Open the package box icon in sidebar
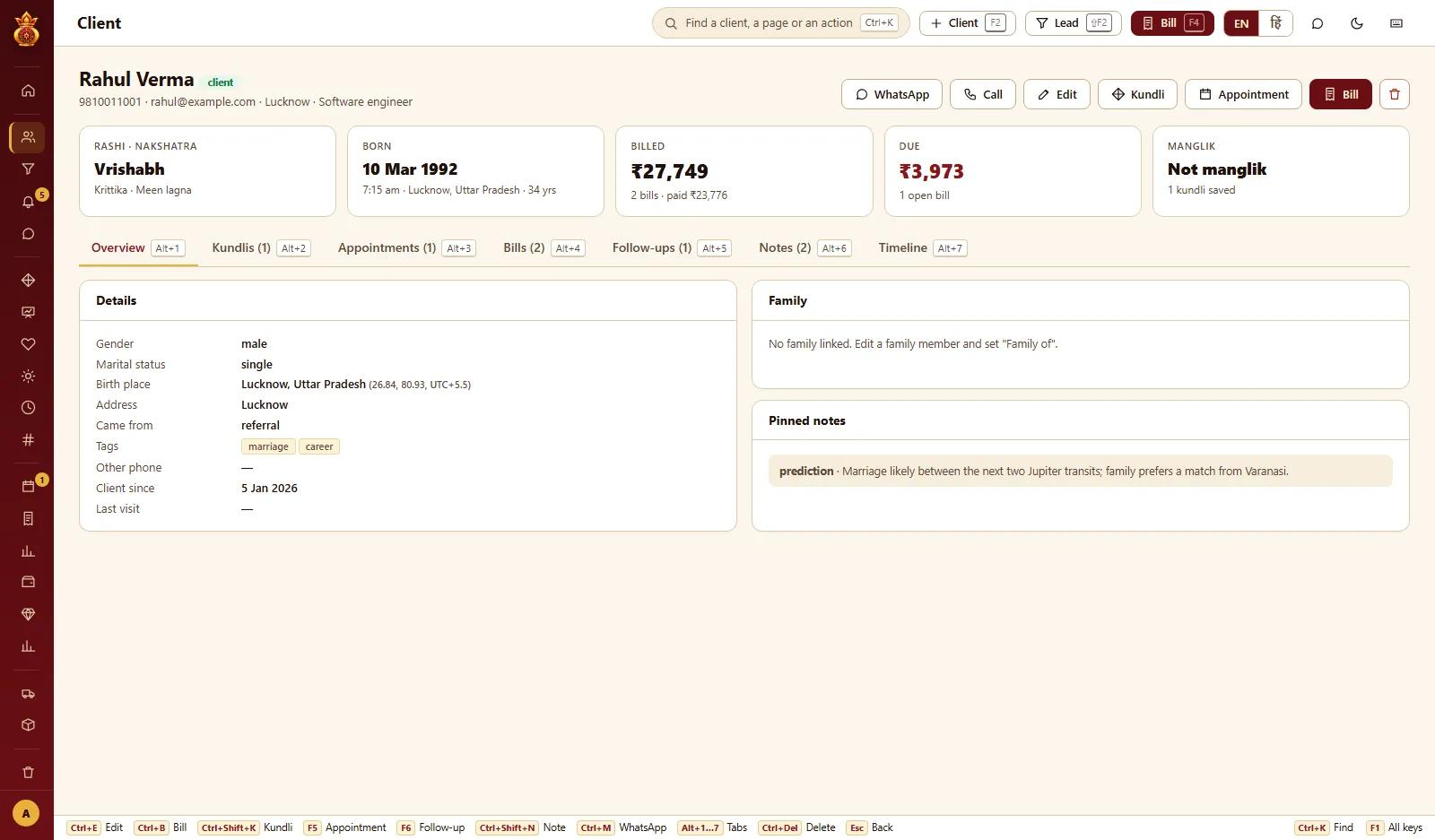Viewport: 1435px width, 840px height. (28, 724)
